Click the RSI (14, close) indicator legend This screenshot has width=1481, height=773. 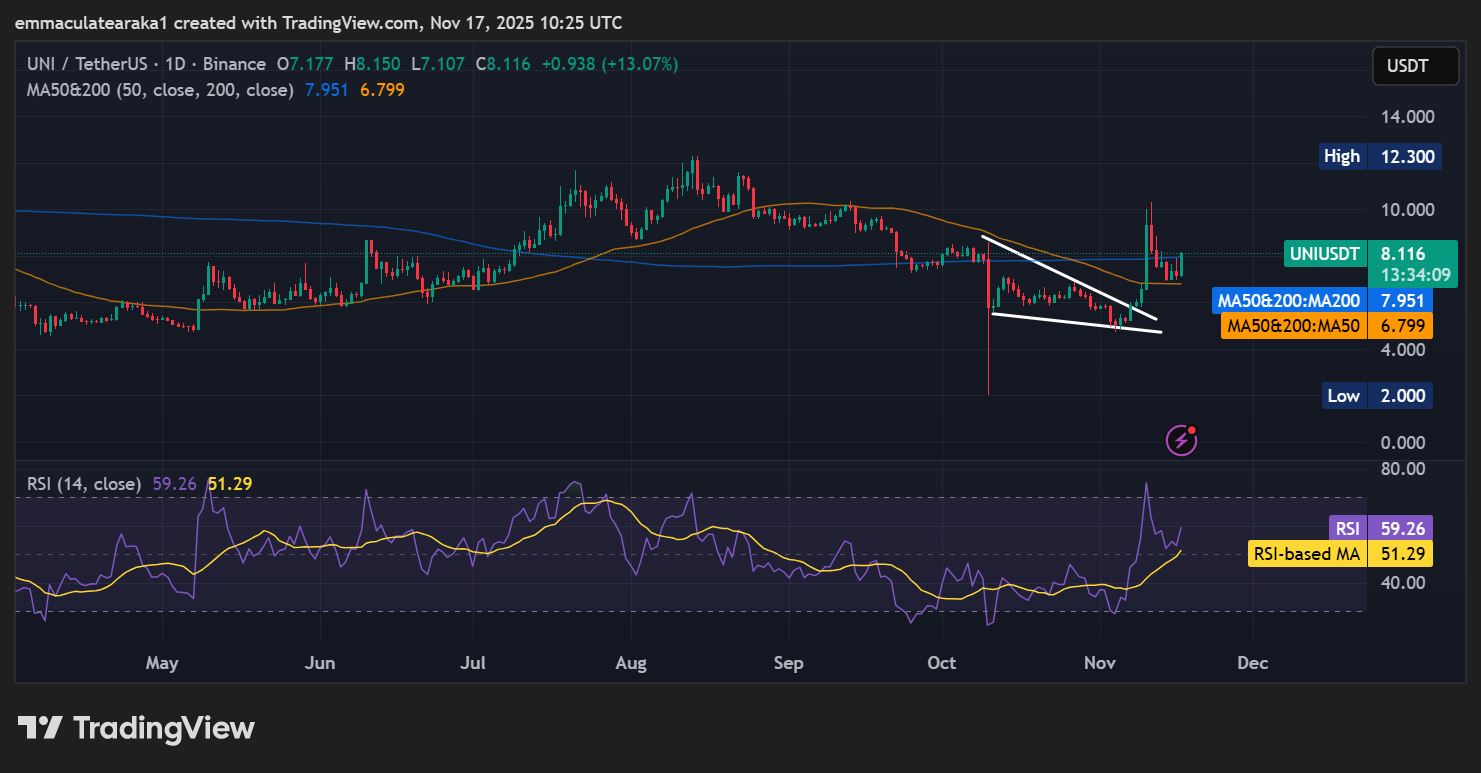point(84,484)
